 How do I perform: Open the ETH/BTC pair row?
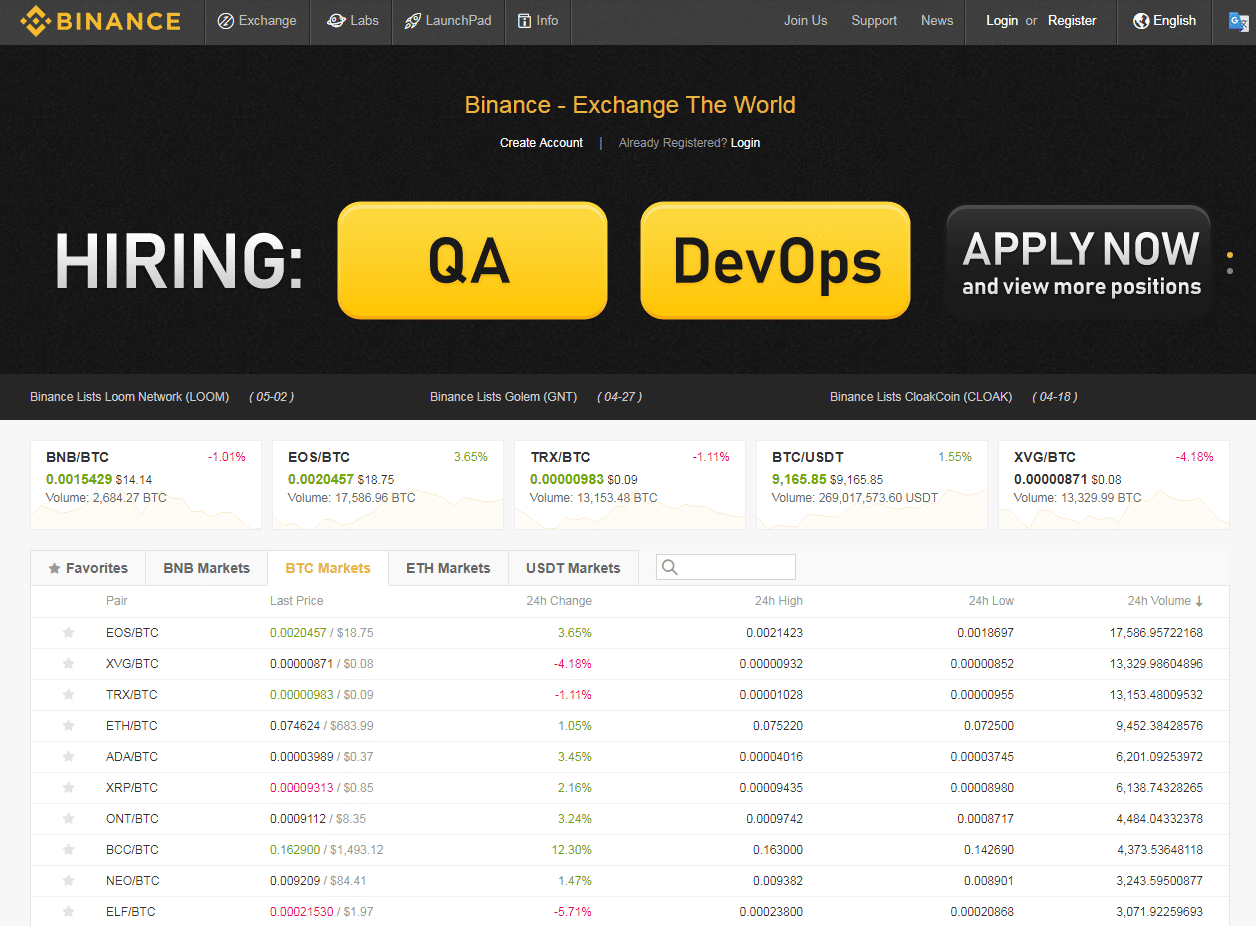pos(630,726)
